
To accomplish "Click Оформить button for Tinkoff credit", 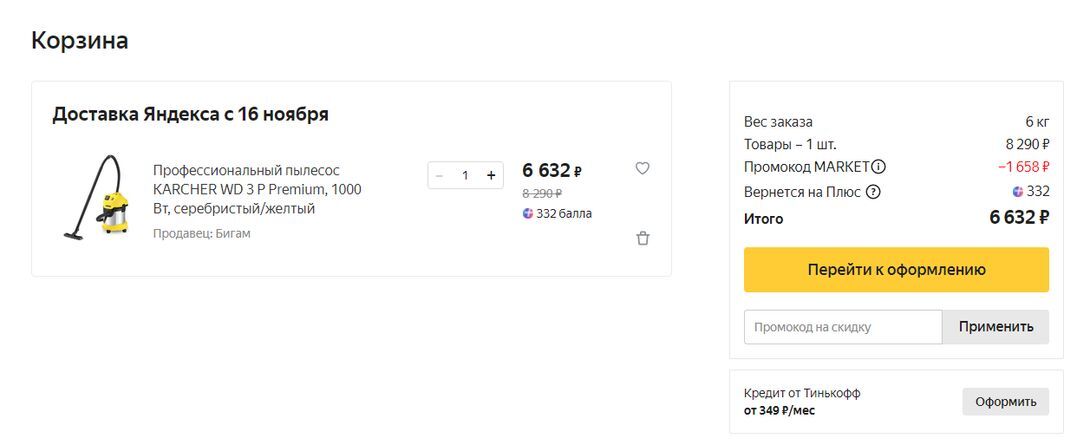I will (x=1005, y=402).
